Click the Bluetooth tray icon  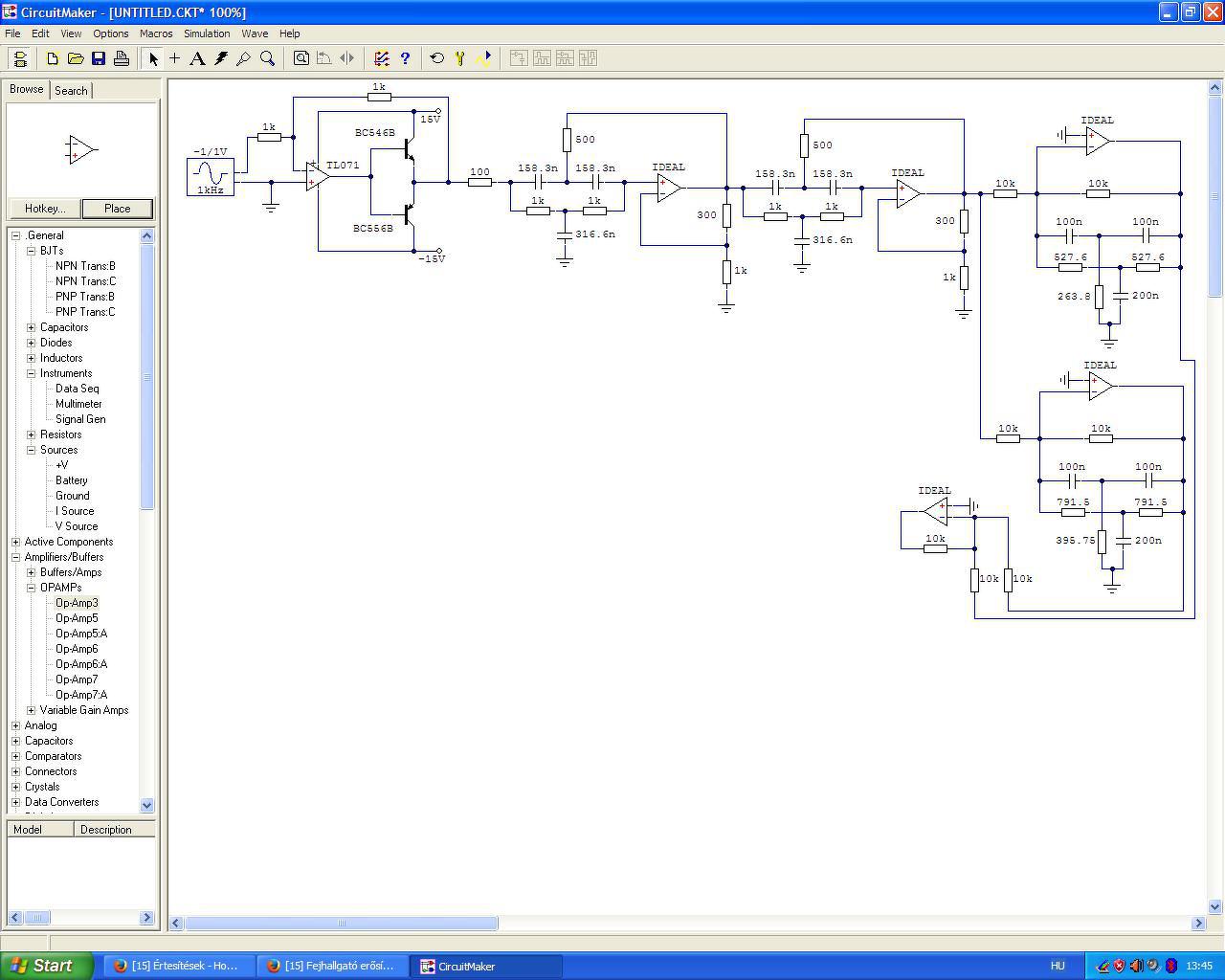coord(1170,966)
